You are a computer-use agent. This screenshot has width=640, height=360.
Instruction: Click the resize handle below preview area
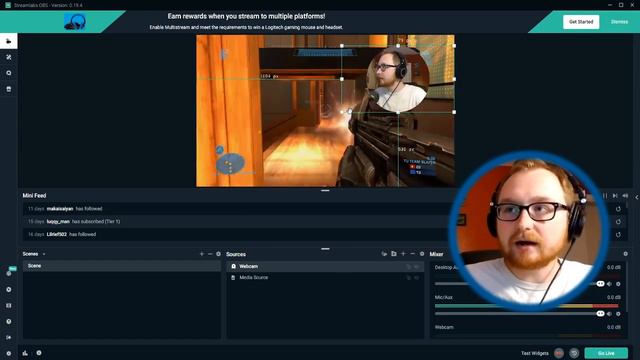point(325,191)
